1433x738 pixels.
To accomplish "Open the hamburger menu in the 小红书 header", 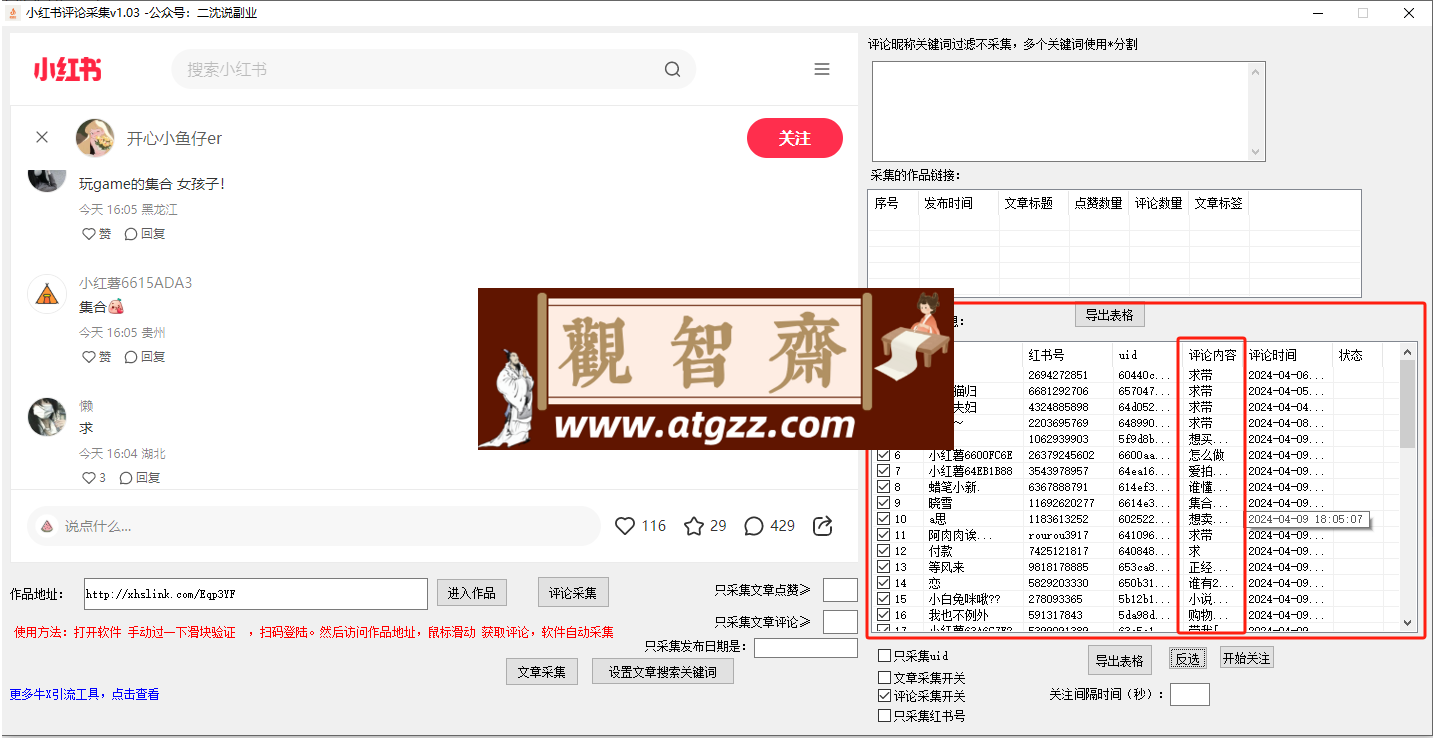I will [822, 69].
